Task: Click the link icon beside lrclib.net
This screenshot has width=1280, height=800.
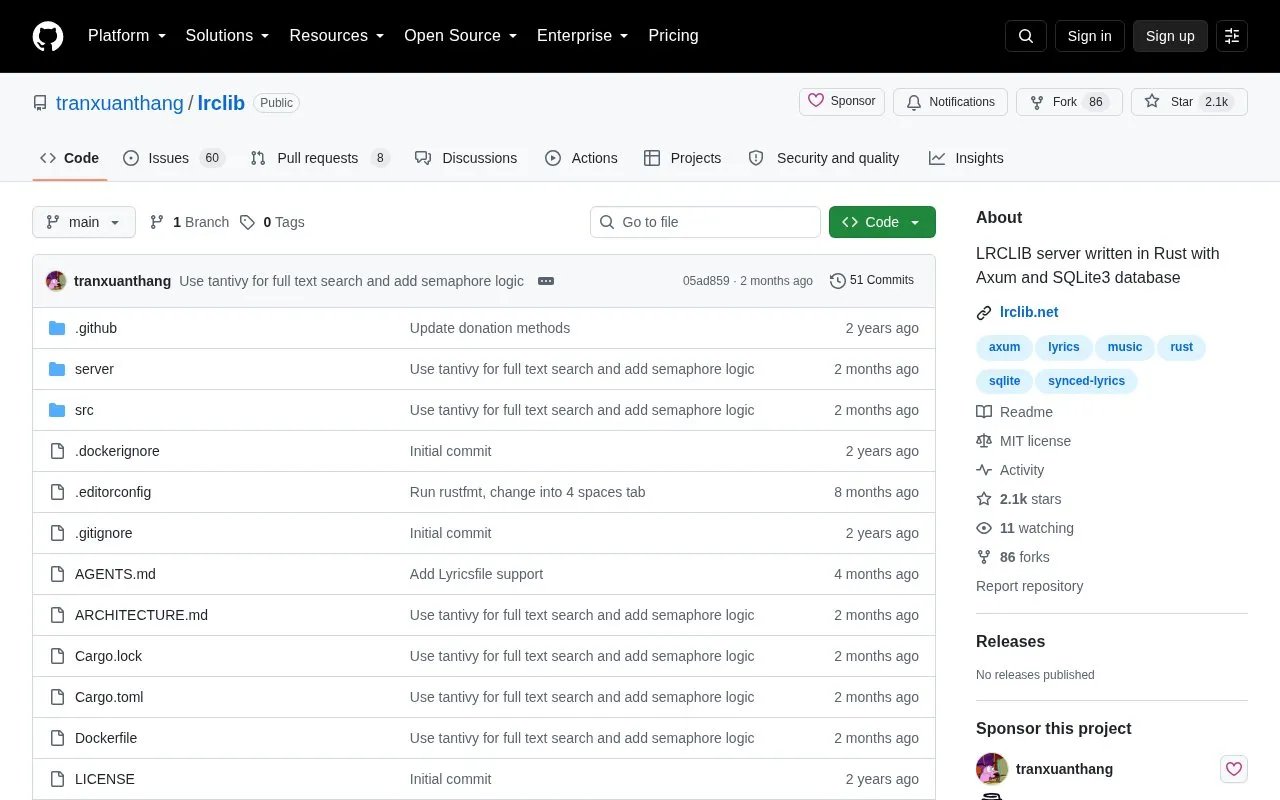Action: [x=984, y=313]
